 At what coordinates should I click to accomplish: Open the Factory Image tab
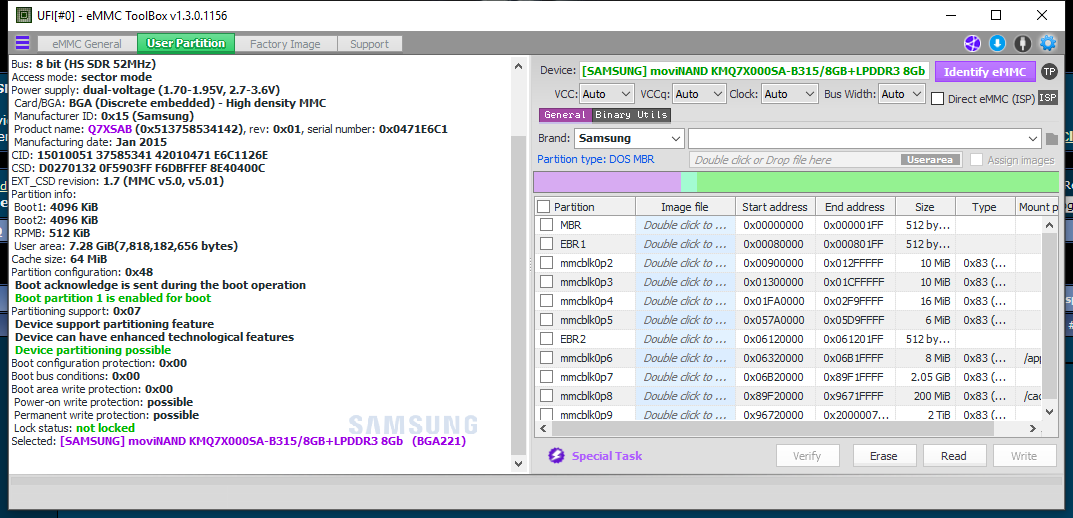coord(285,44)
